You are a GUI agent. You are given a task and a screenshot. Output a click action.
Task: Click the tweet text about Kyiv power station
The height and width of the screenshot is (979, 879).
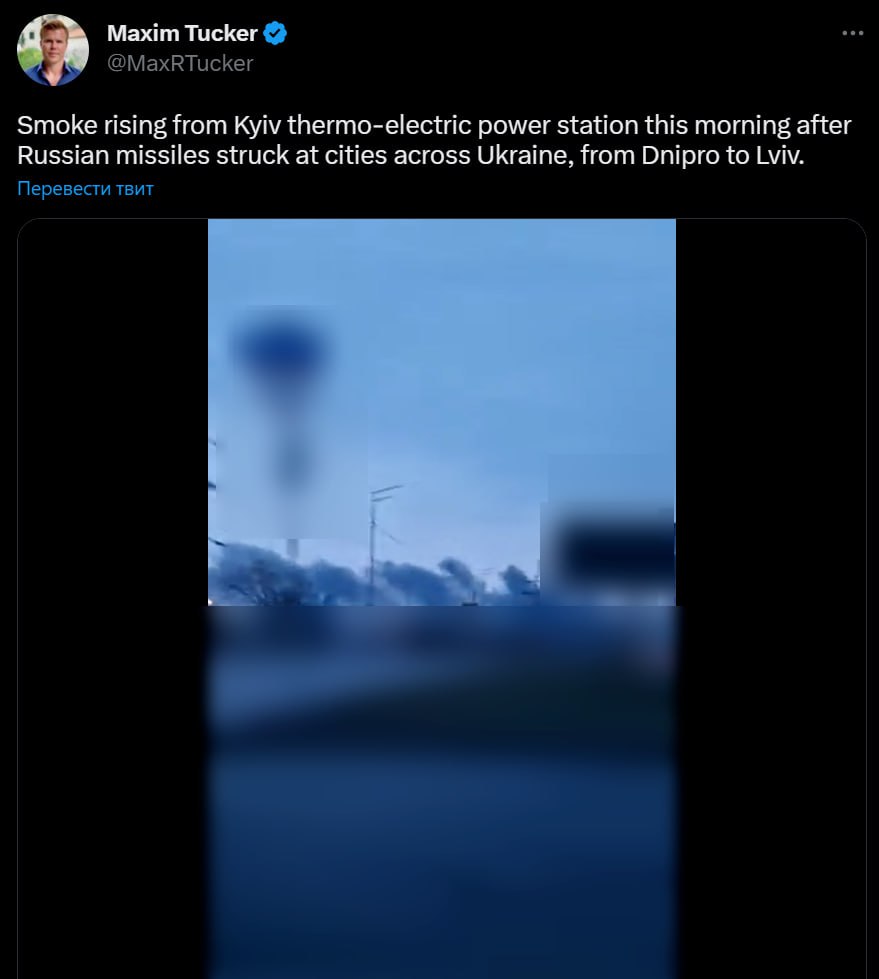click(434, 140)
